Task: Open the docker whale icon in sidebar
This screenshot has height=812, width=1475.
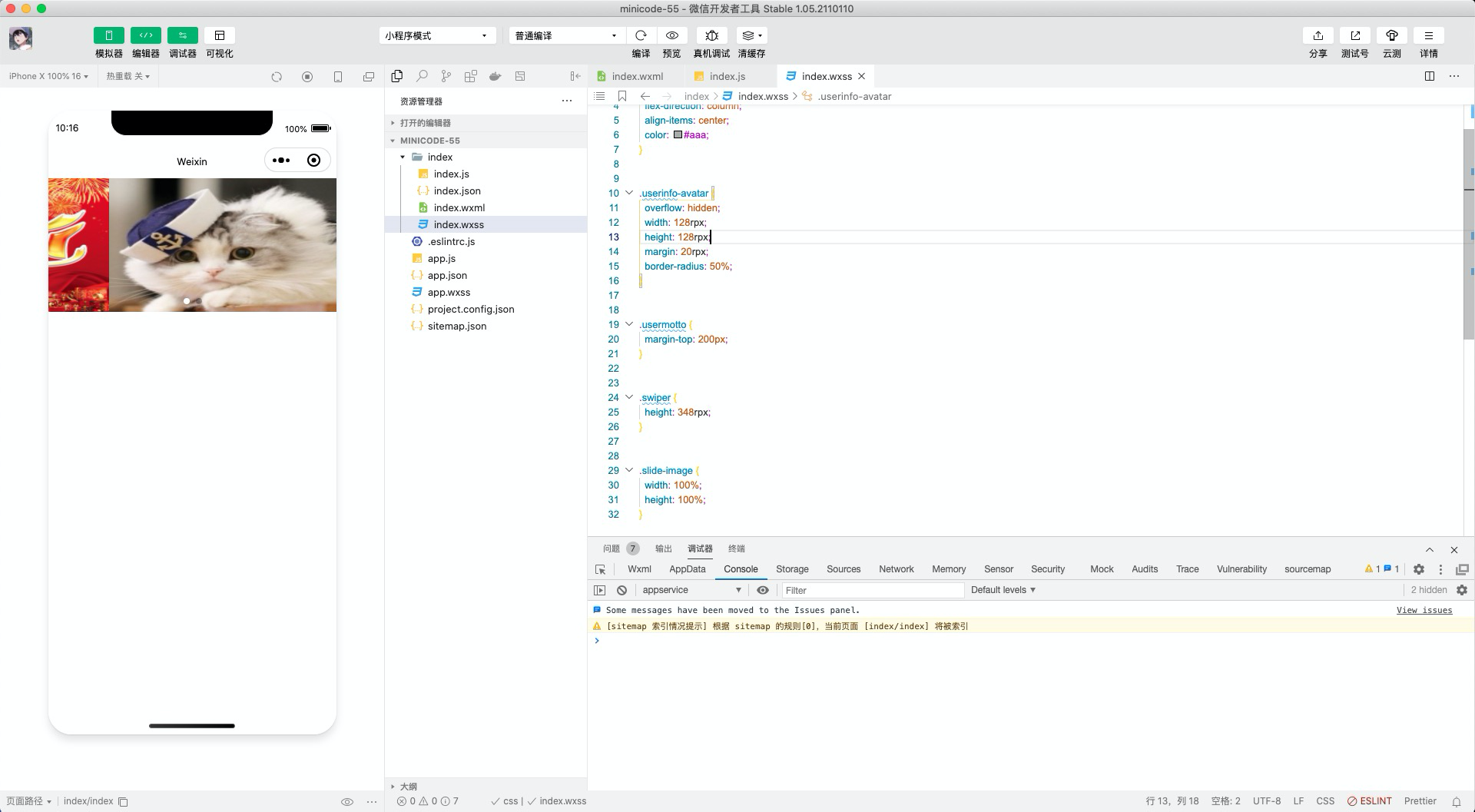Action: click(496, 76)
